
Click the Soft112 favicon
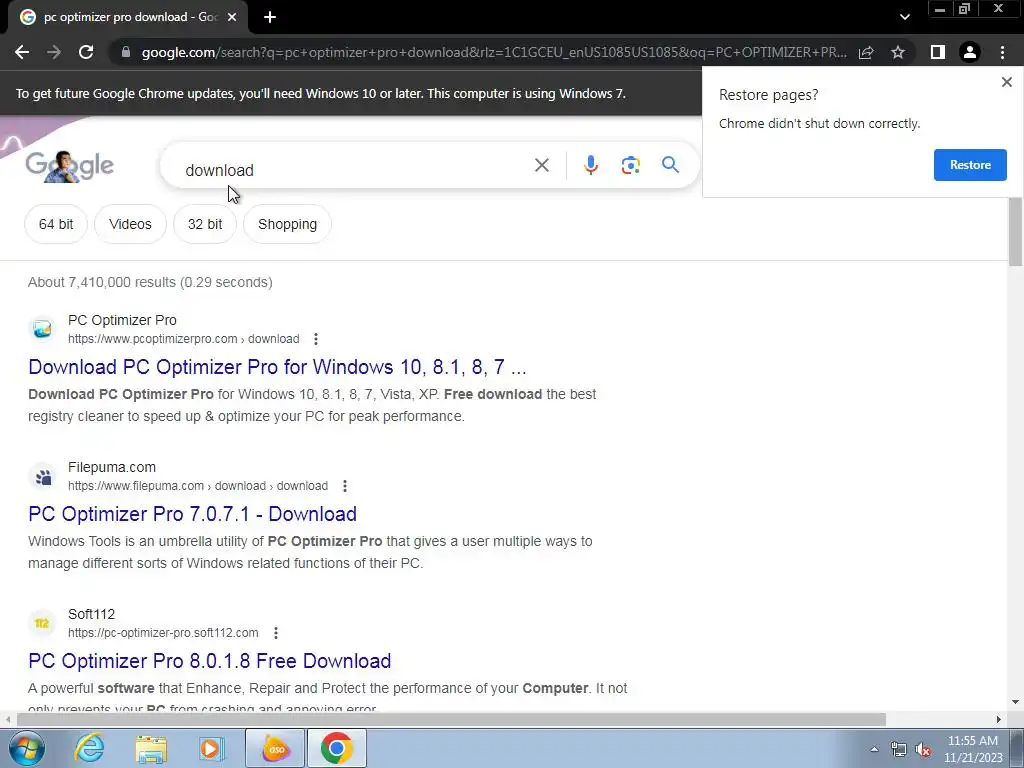pyautogui.click(x=42, y=624)
